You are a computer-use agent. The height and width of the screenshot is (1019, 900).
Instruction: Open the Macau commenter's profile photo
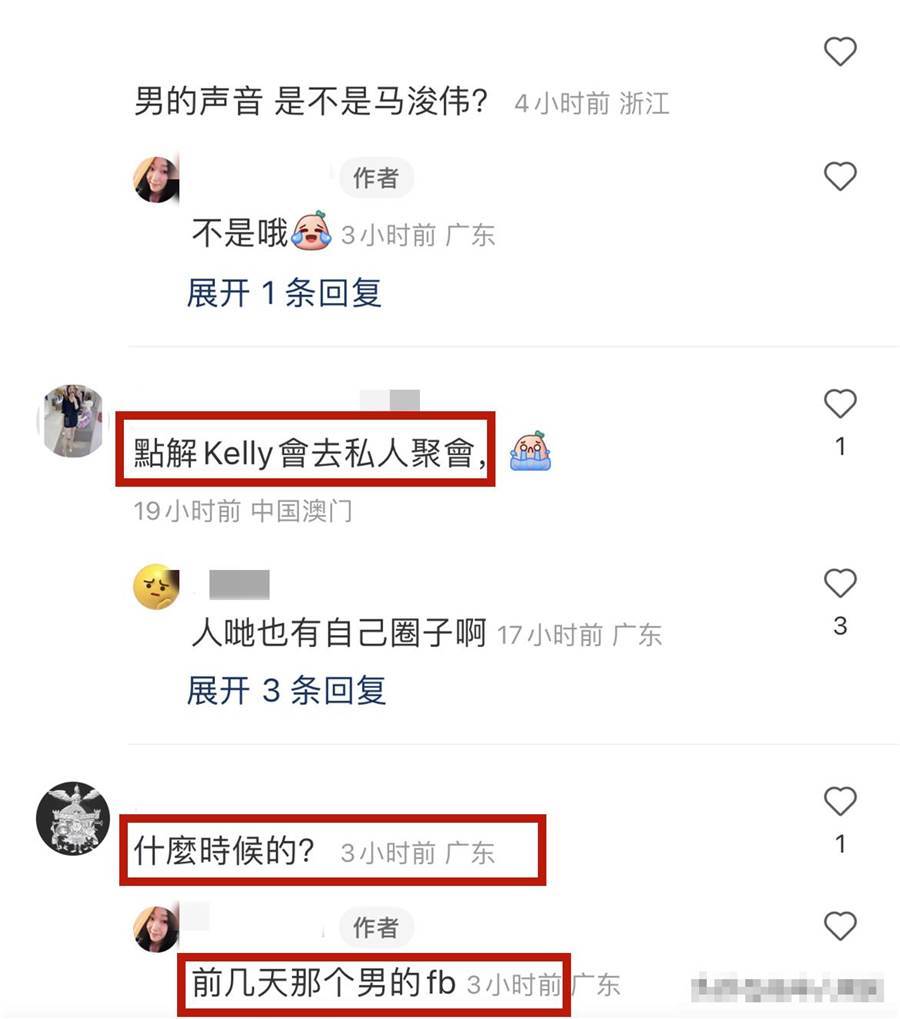(x=72, y=420)
